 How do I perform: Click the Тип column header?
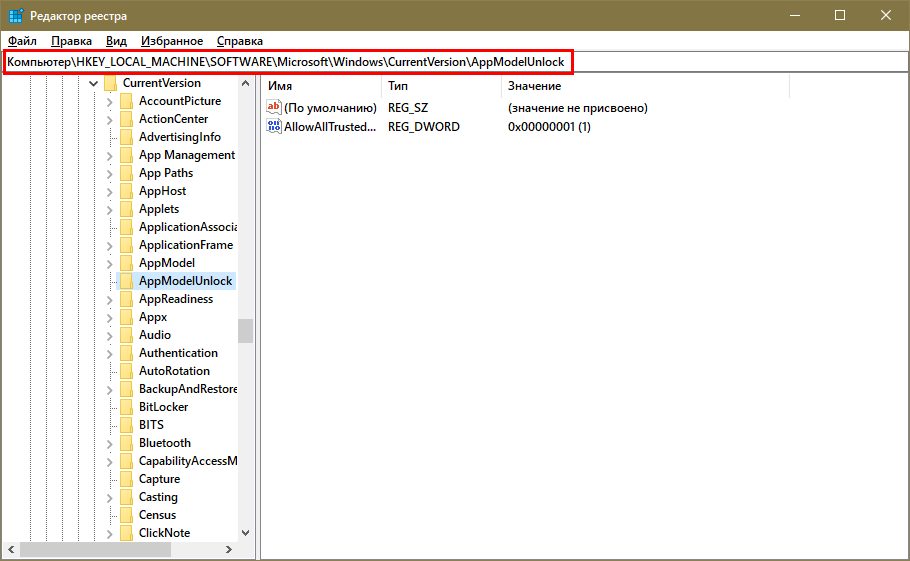(x=440, y=87)
